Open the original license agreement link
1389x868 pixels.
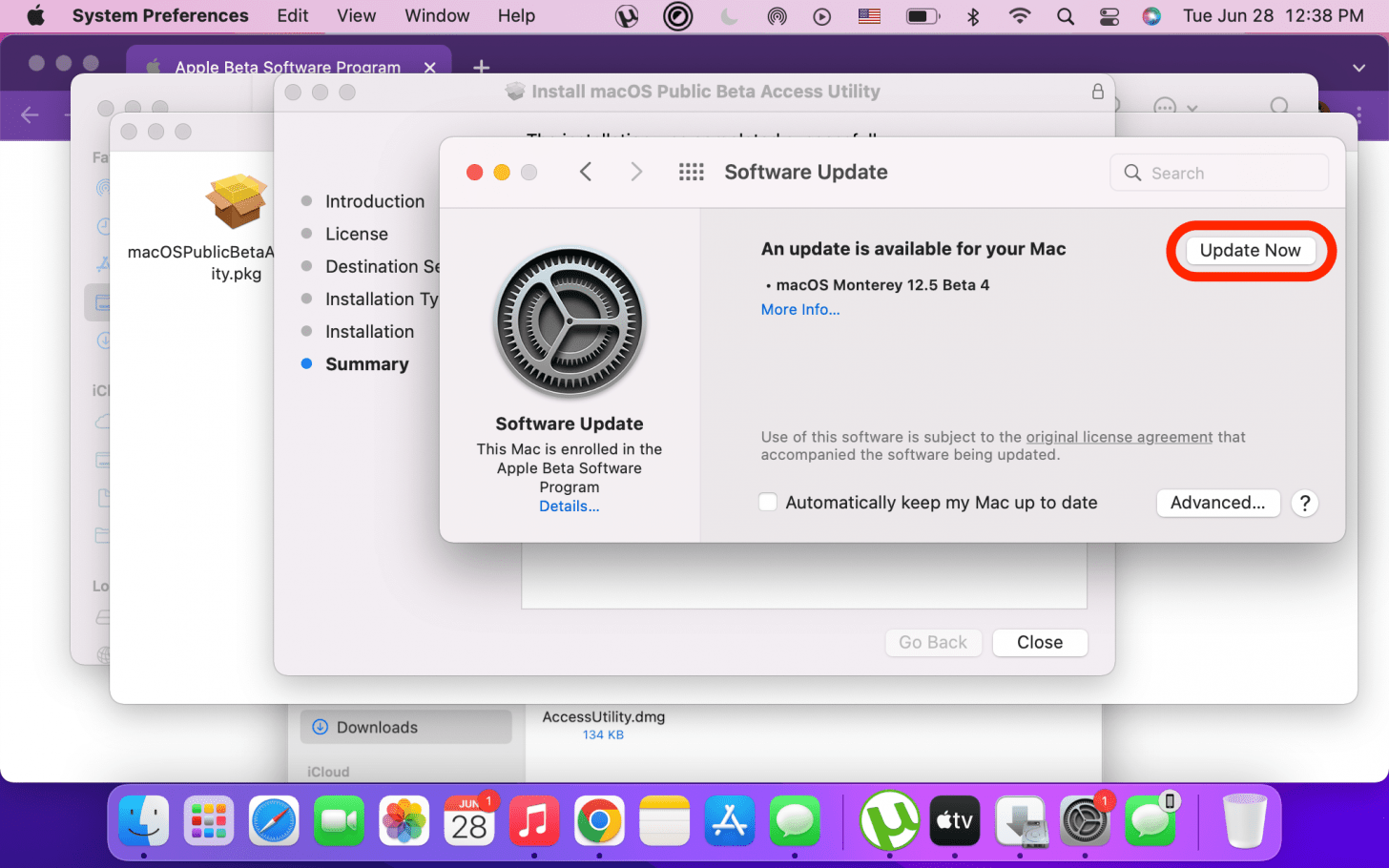coord(1119,437)
